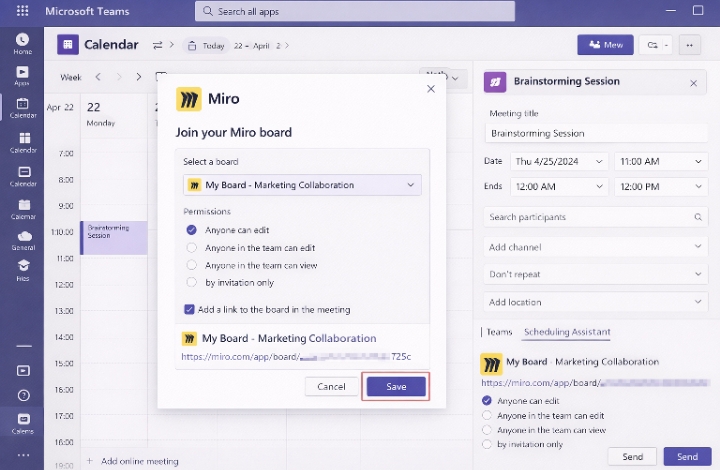Close the Brainstorming Session panel
This screenshot has height=470, width=720.
[x=693, y=83]
